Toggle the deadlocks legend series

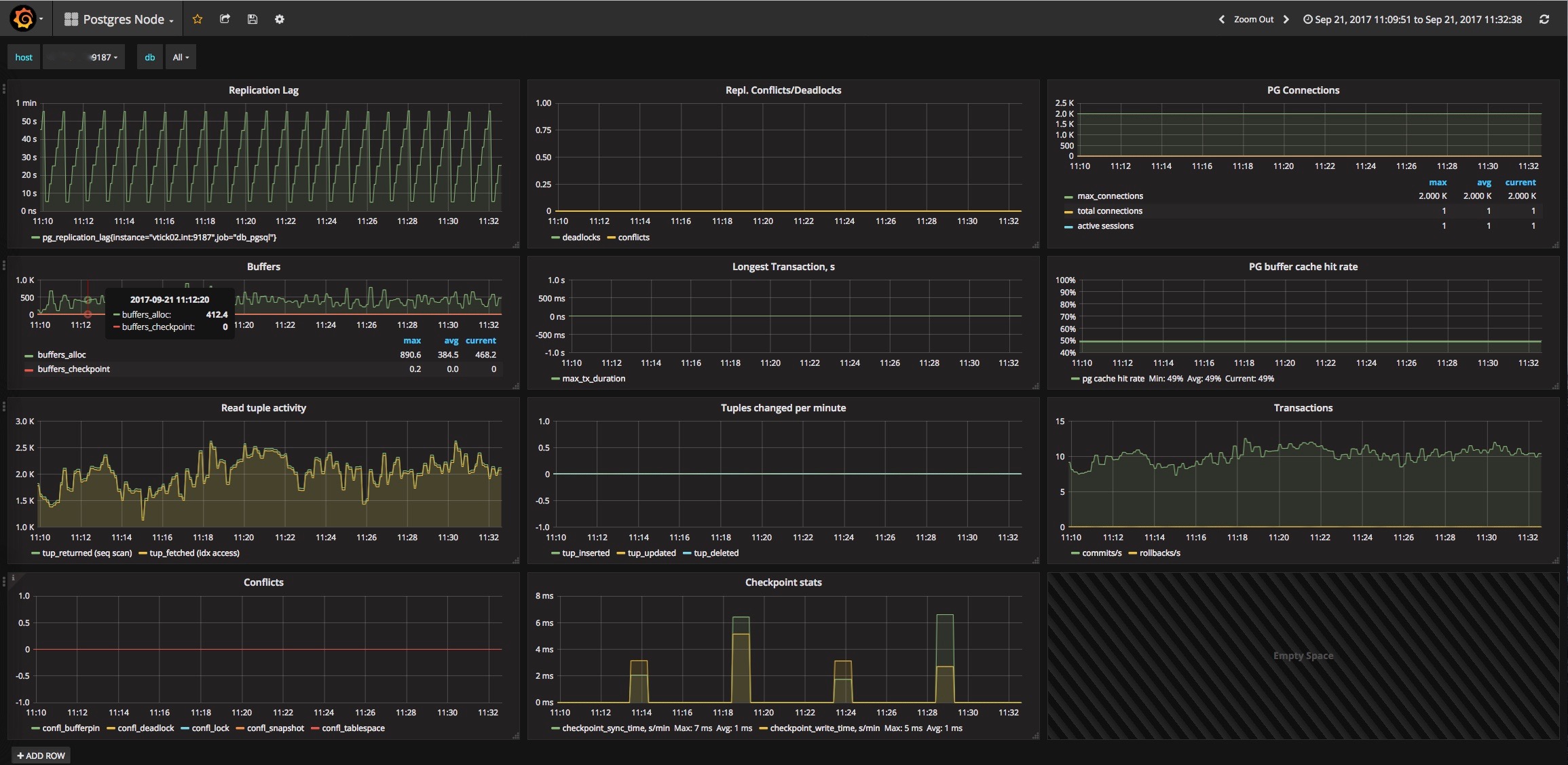coord(580,238)
